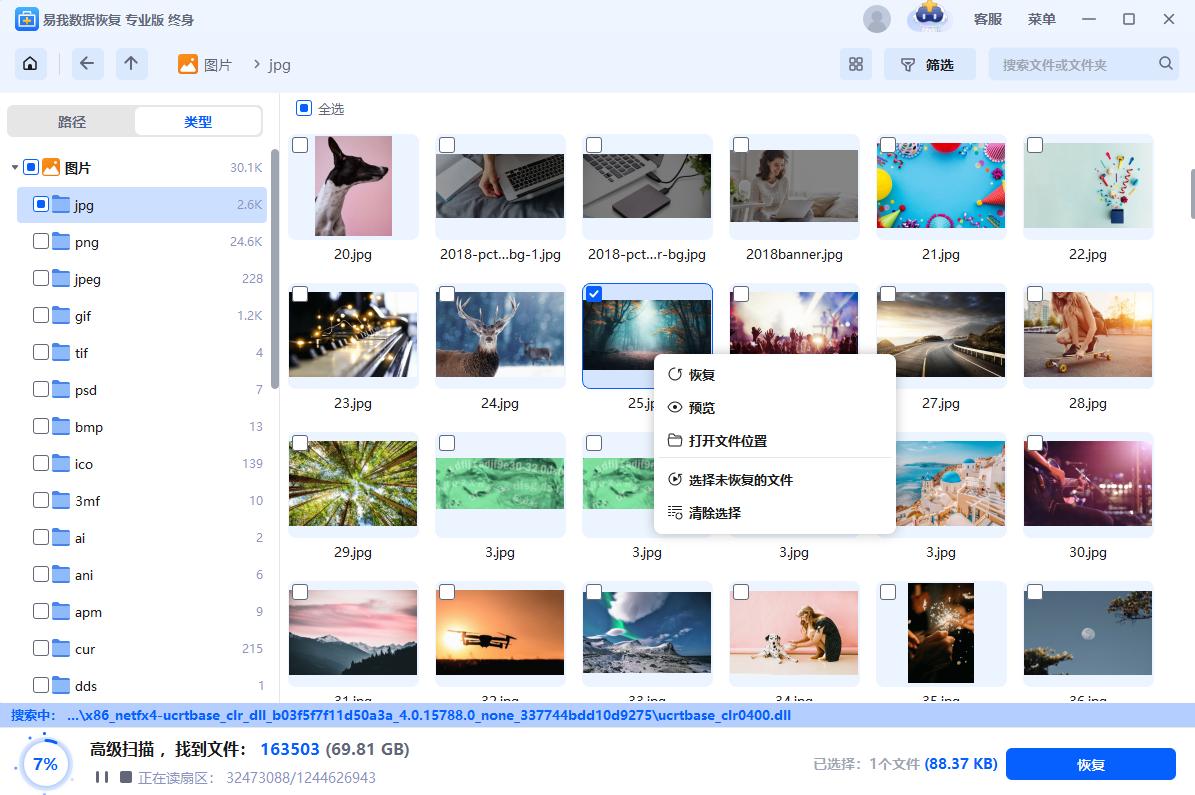Switch view with the grid layout icon
Viewport: 1195px width, 795px height.
click(856, 63)
